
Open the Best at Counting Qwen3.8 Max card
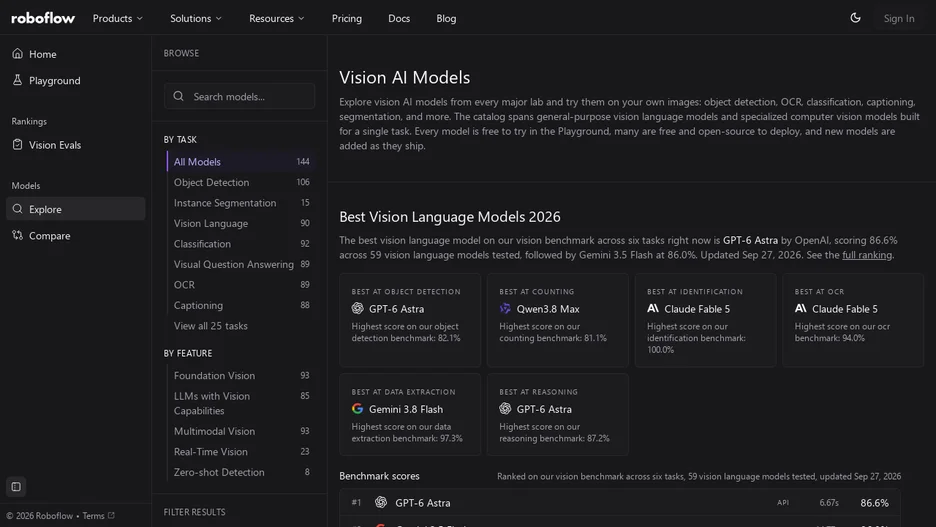pyautogui.click(x=558, y=320)
